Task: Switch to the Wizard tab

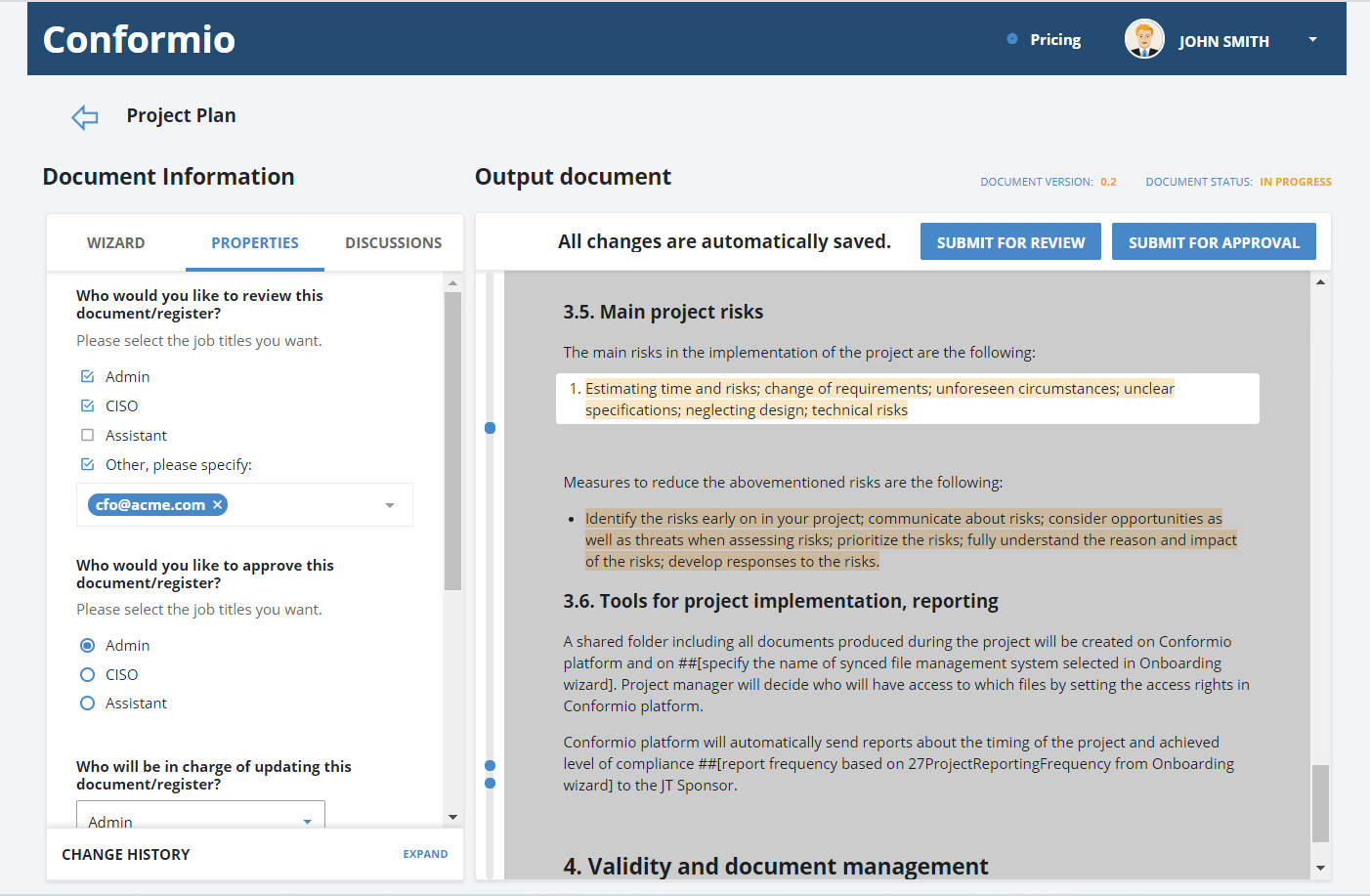Action: [x=116, y=242]
